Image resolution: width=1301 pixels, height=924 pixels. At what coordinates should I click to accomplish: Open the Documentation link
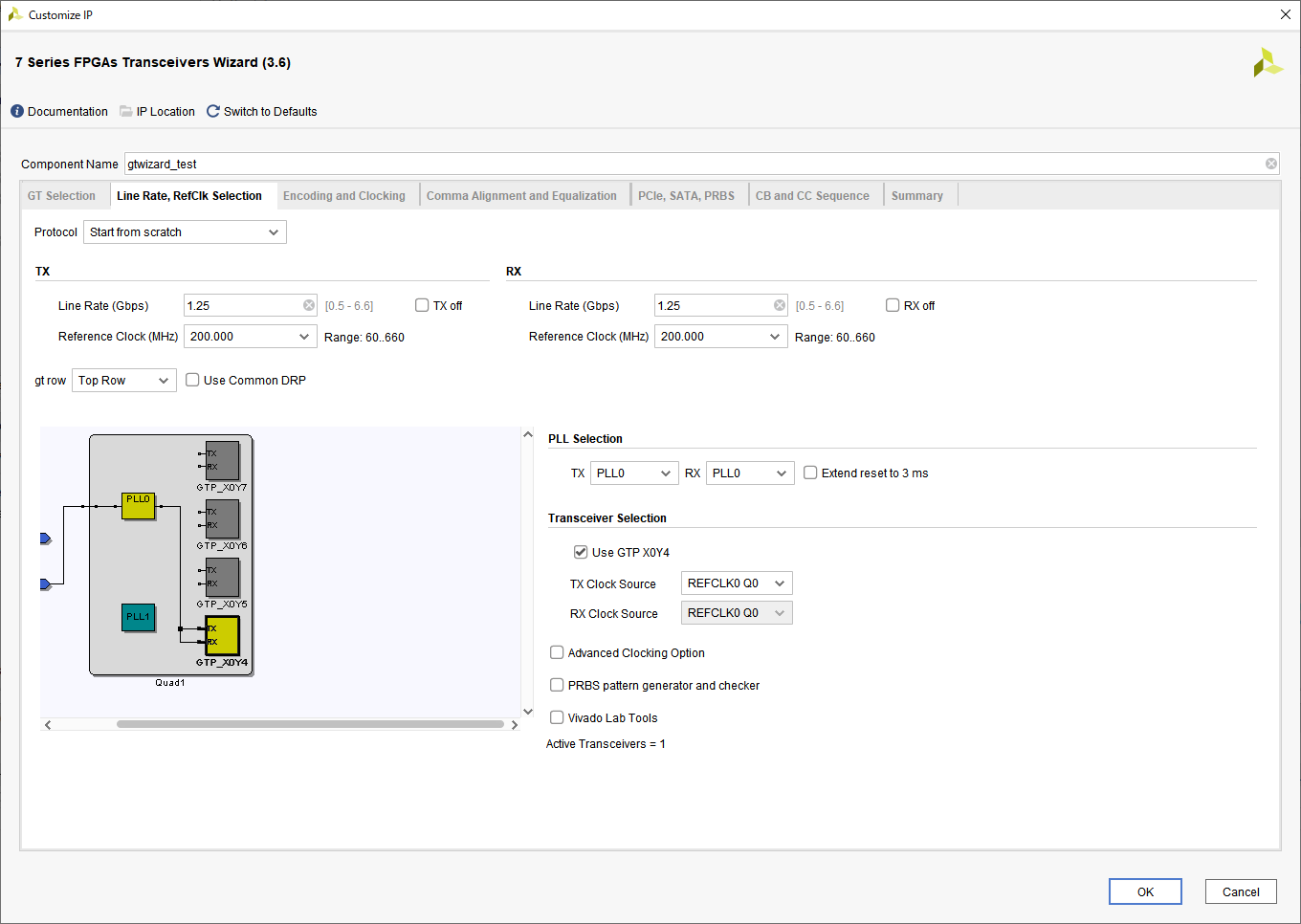pos(68,112)
